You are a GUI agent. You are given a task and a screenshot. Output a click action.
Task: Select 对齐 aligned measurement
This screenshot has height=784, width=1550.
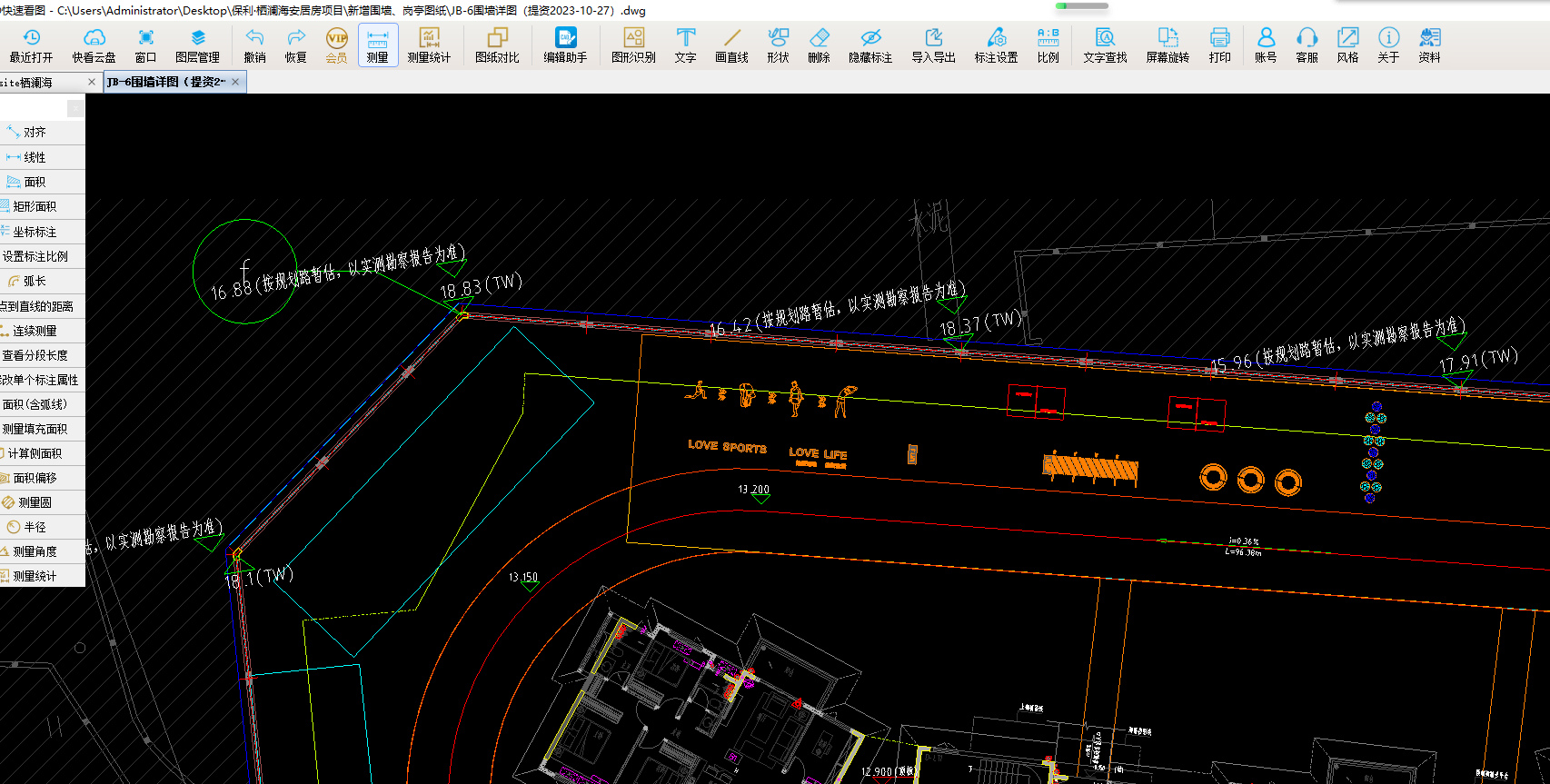(x=43, y=133)
